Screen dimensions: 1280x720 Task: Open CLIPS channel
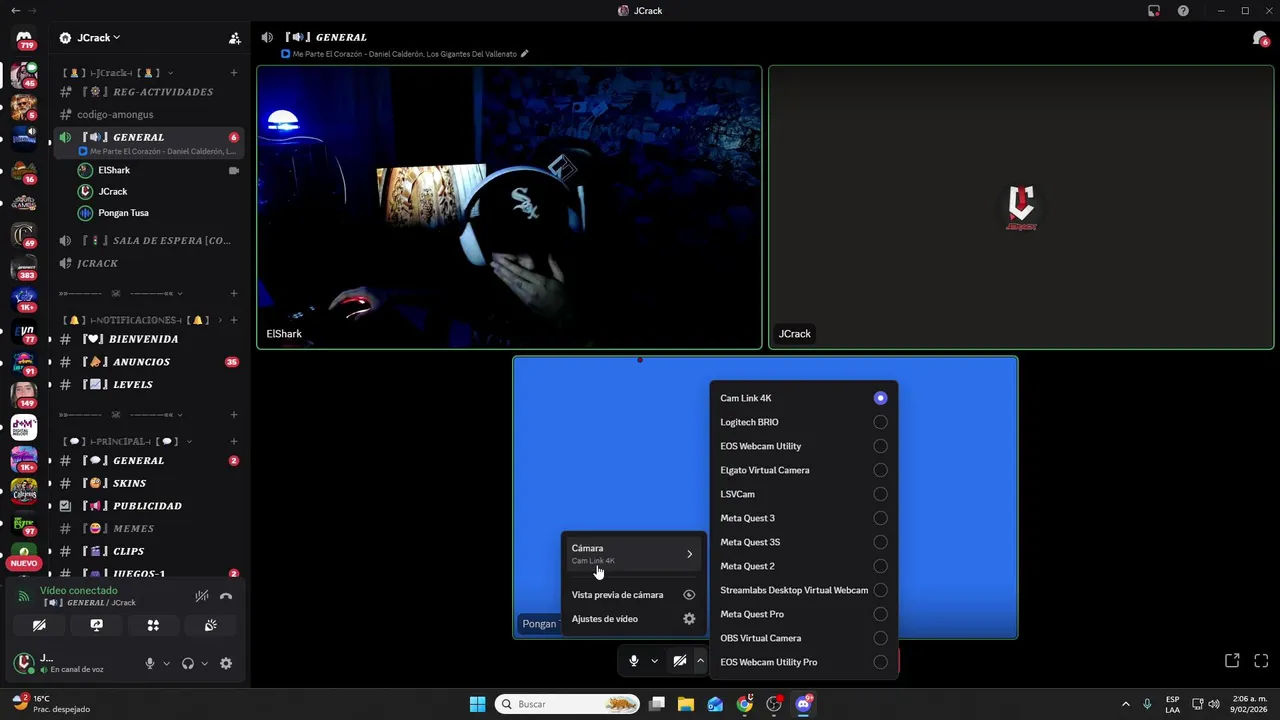pos(148,551)
